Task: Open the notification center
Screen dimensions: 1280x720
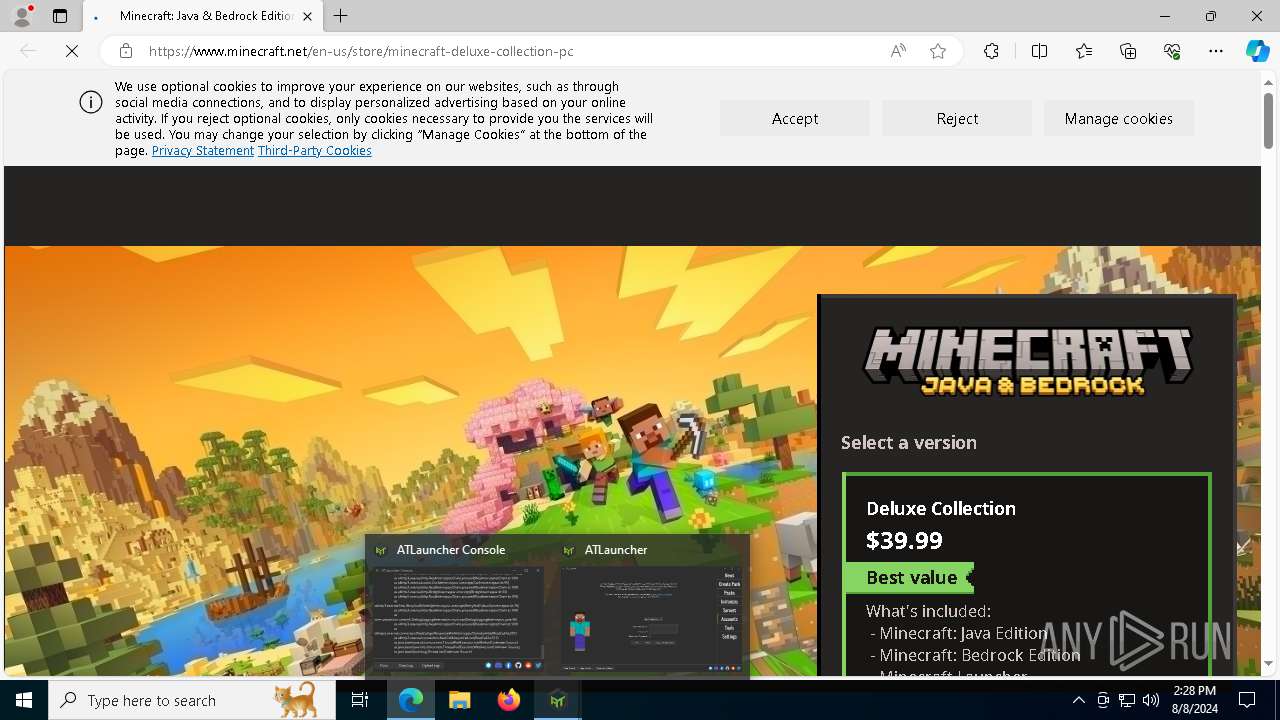Action: [x=1247, y=700]
